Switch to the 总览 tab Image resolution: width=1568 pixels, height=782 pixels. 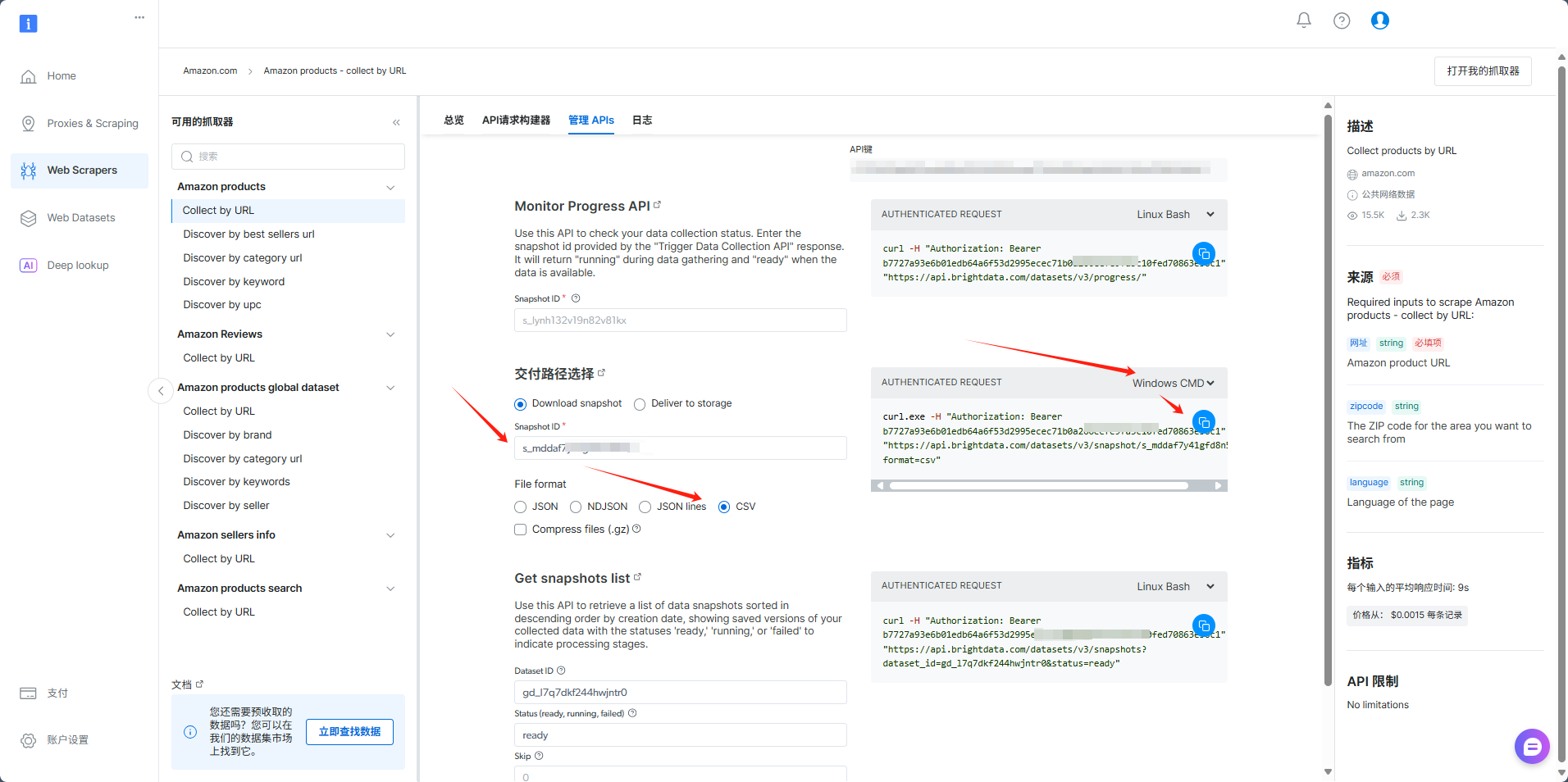[454, 120]
